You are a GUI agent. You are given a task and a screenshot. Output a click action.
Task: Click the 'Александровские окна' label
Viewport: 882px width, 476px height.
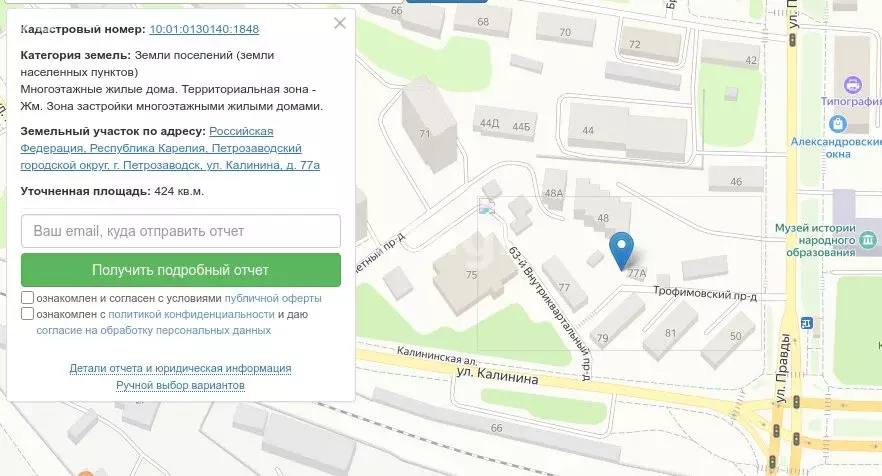836,148
